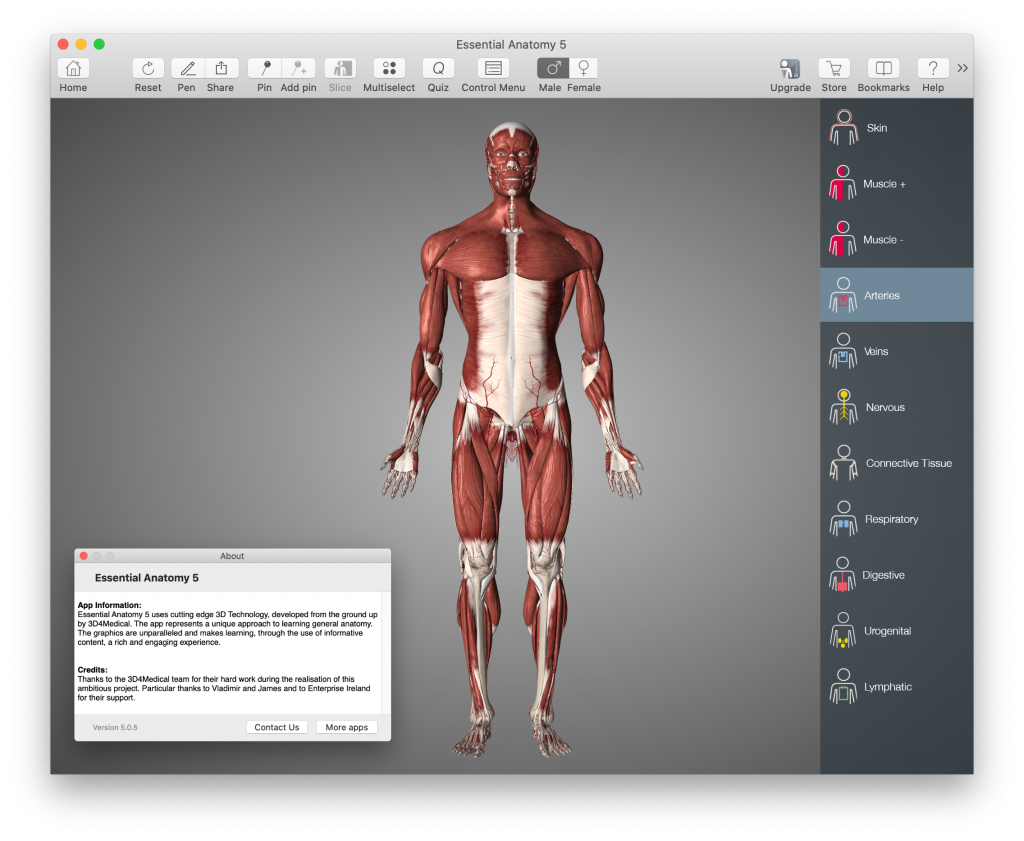Screen dimensions: 1024x841
Task: Click "Essential Anatomy 5" heading in About
Action: (147, 578)
